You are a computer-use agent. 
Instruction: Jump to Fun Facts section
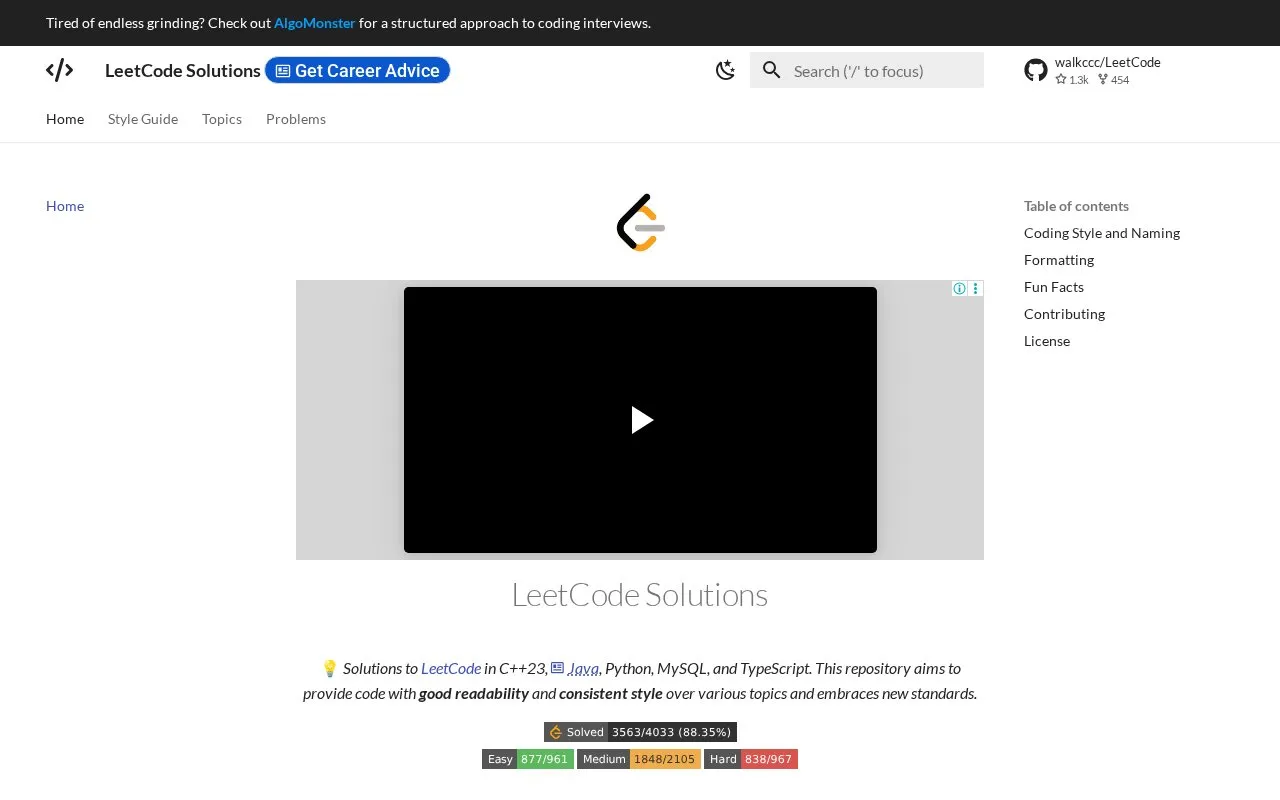click(x=1054, y=287)
